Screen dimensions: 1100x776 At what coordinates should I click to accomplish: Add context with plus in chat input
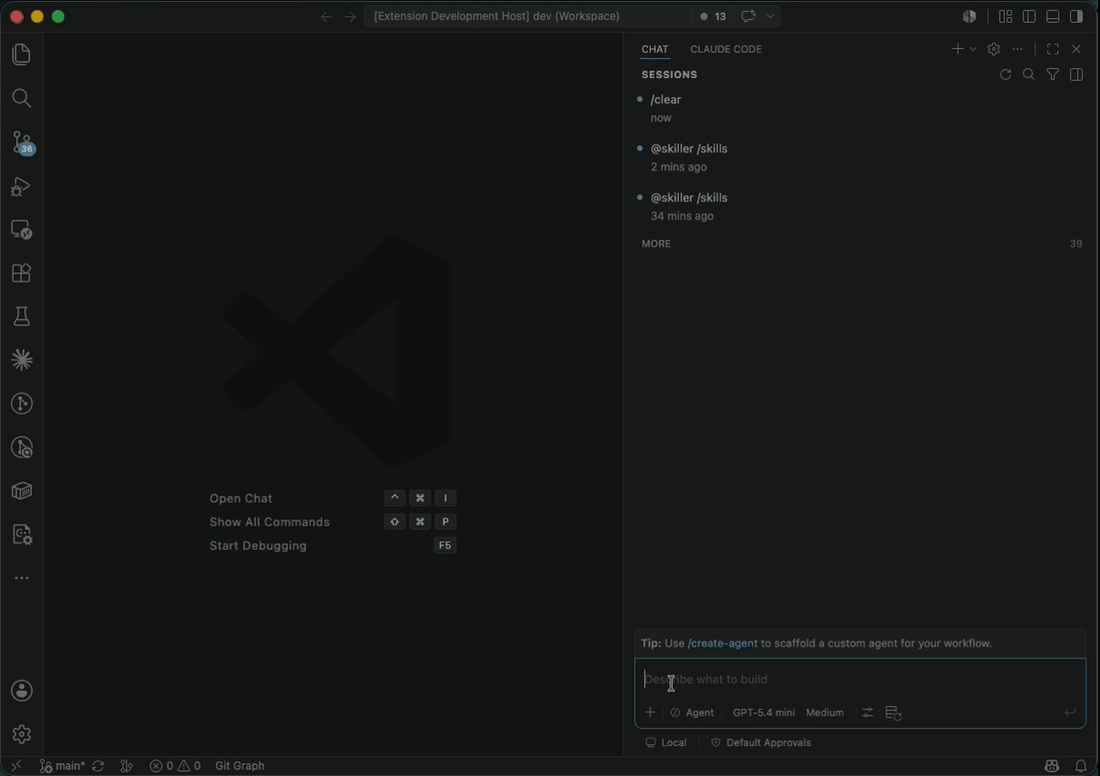pos(650,712)
